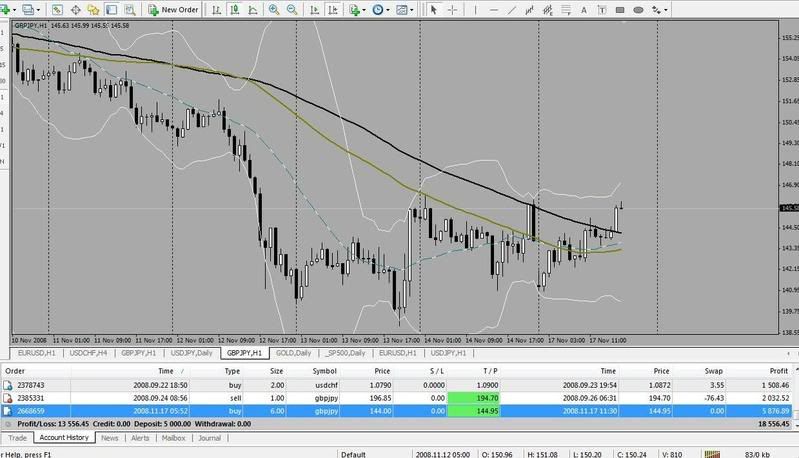Toggle the candlestick chart mode button
This screenshot has height=458, width=799.
tap(231, 9)
